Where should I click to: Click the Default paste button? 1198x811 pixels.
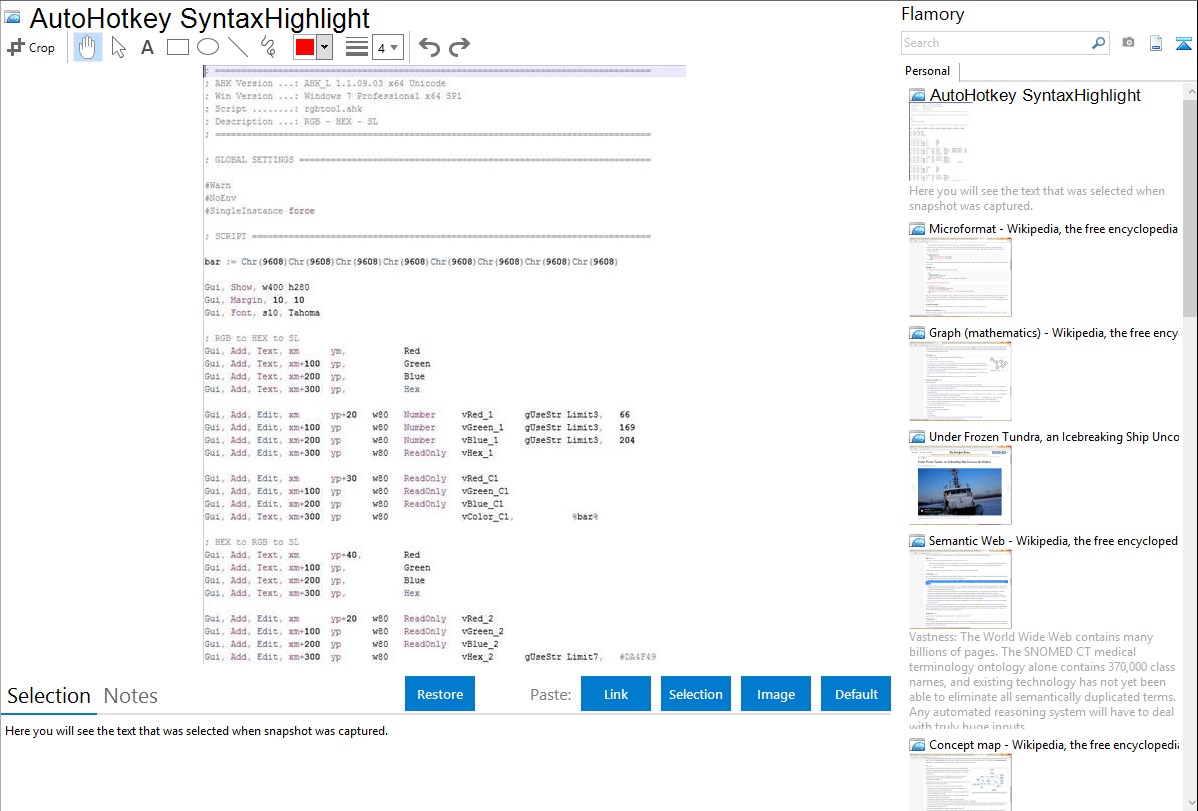pos(856,694)
